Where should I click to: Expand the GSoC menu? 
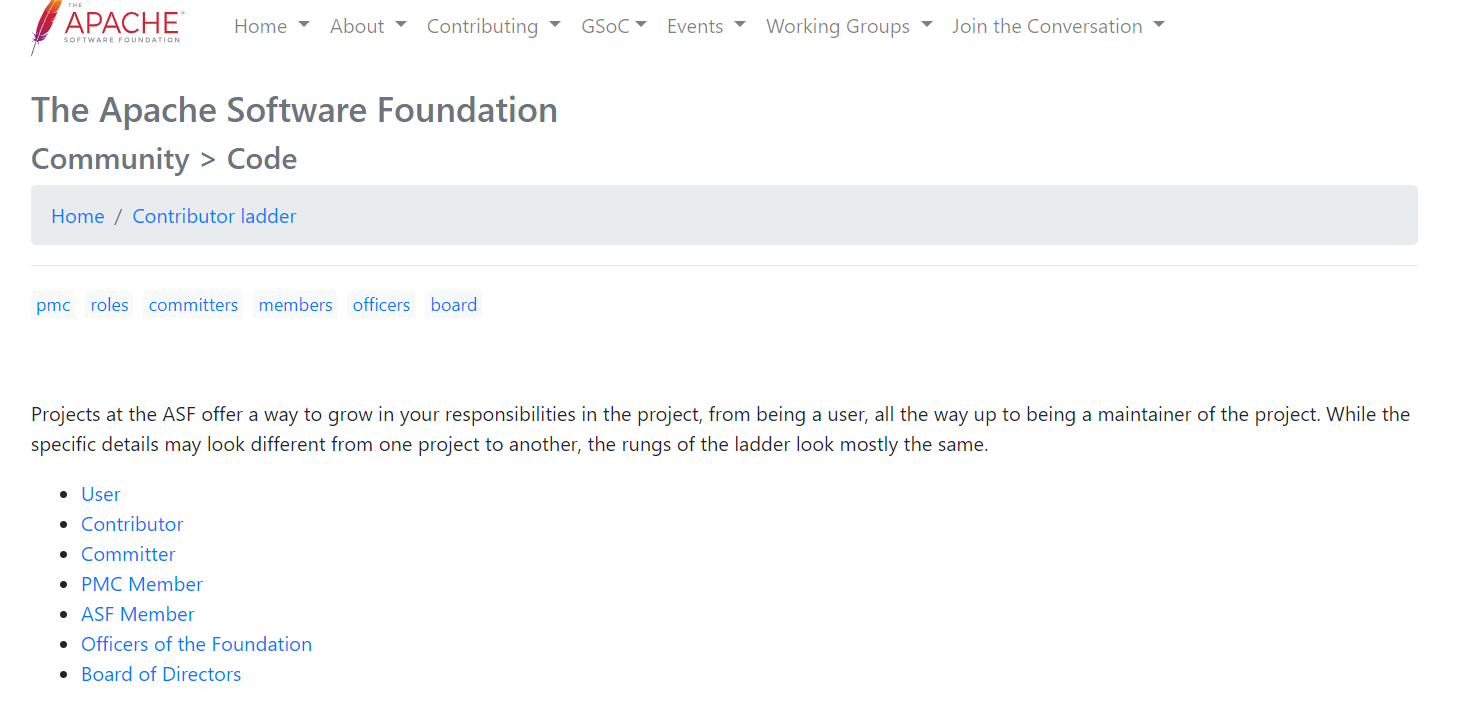[x=613, y=27]
